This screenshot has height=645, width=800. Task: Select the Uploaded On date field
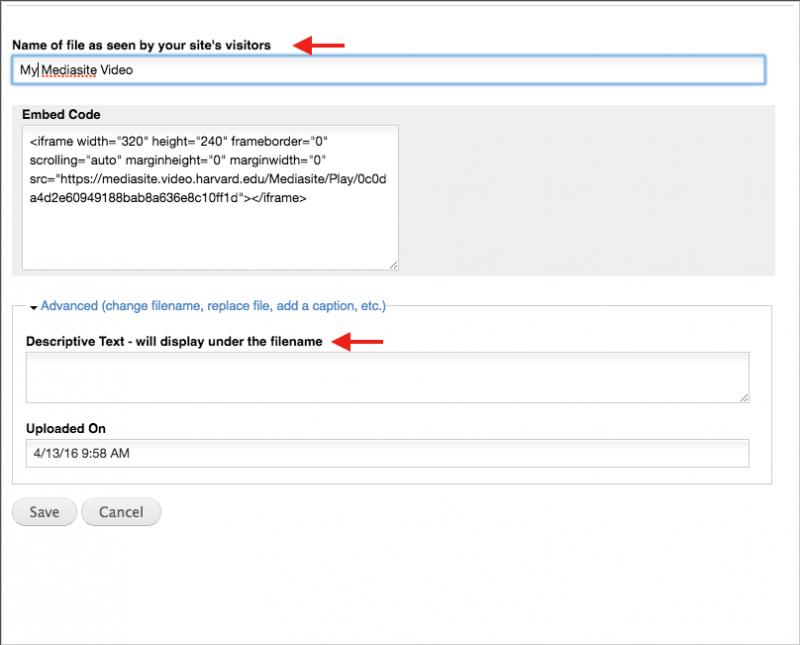387,453
